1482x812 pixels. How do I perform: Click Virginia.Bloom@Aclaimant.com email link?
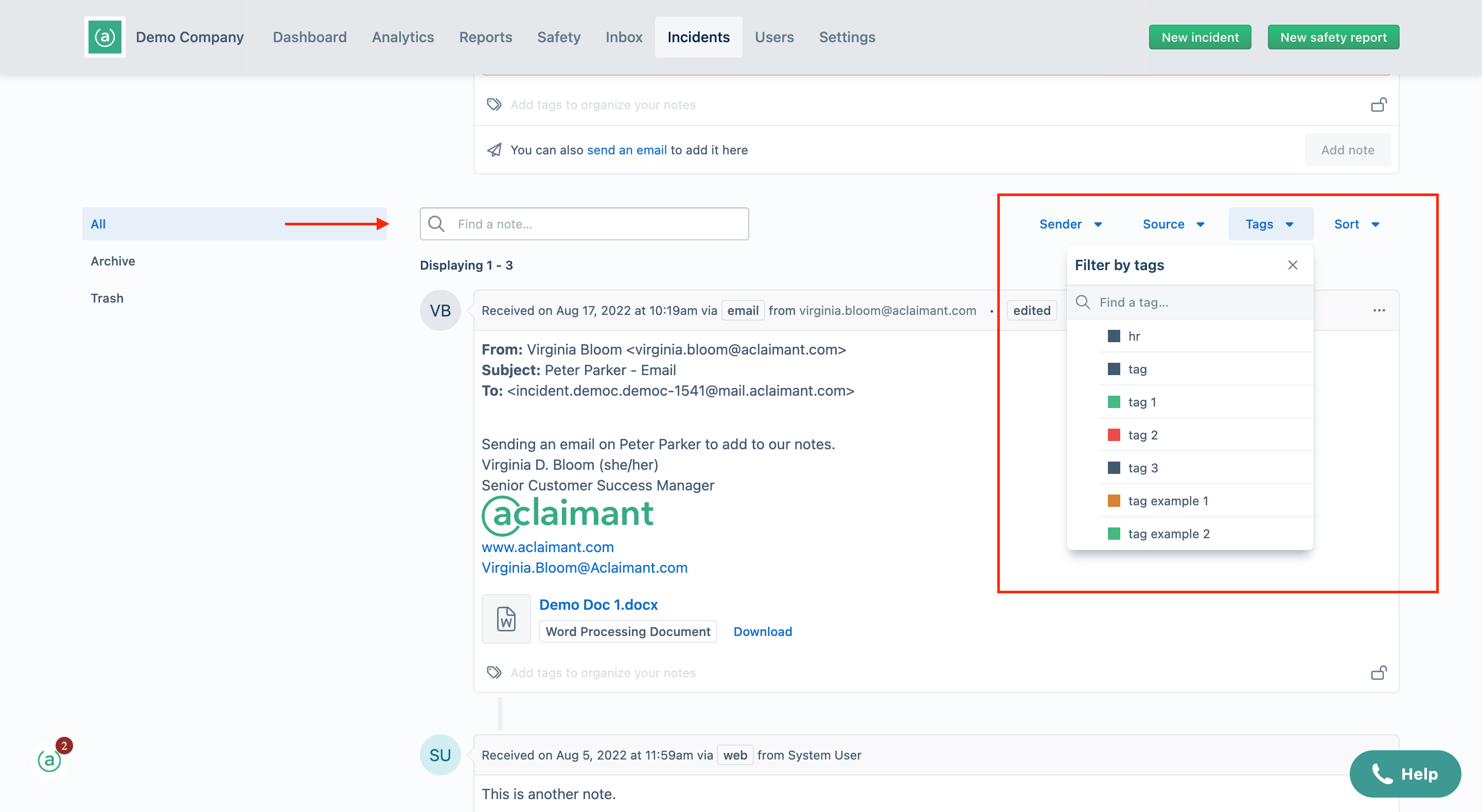pos(585,568)
